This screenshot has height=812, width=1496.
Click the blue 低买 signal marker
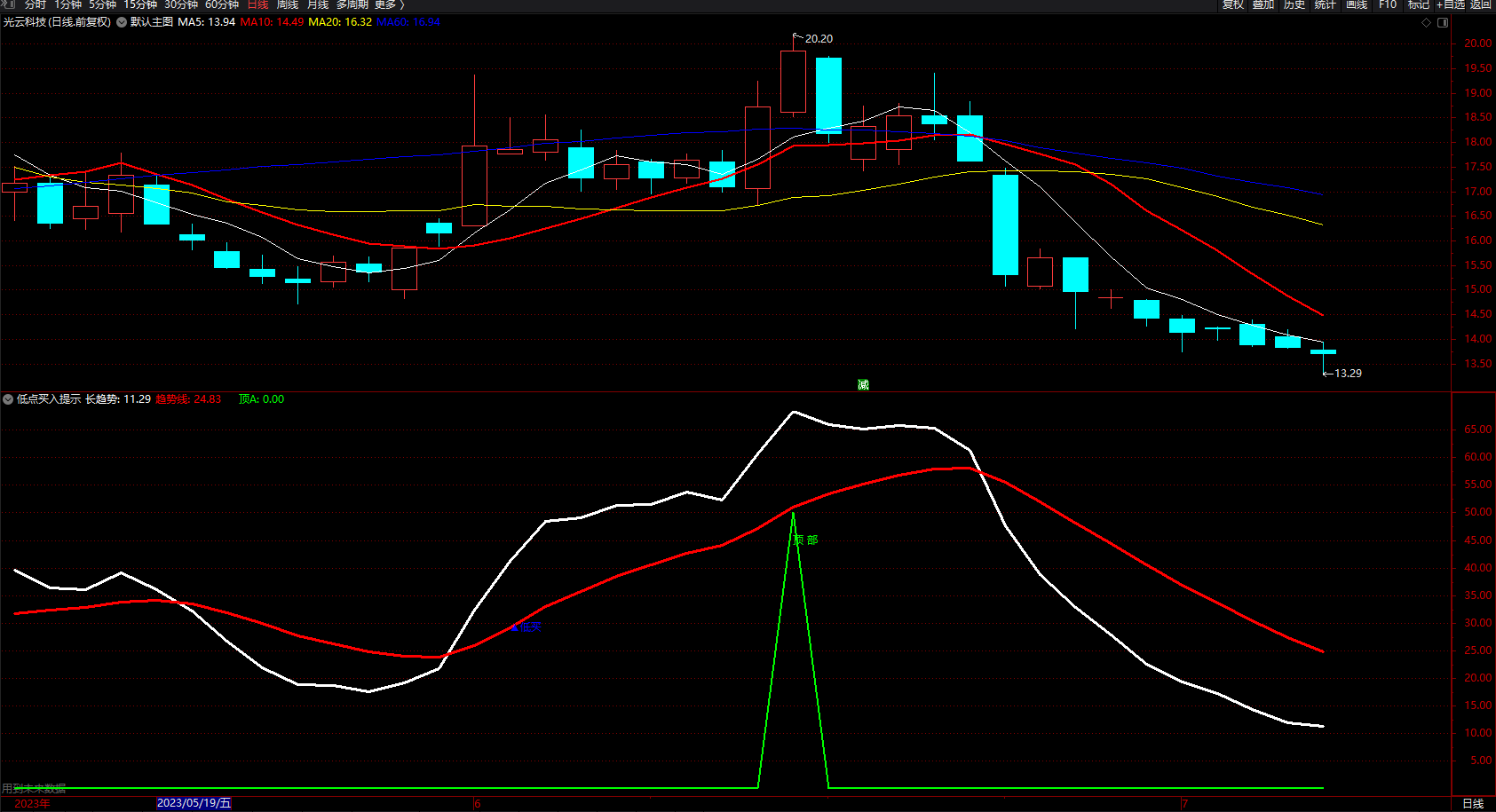pyautogui.click(x=526, y=627)
